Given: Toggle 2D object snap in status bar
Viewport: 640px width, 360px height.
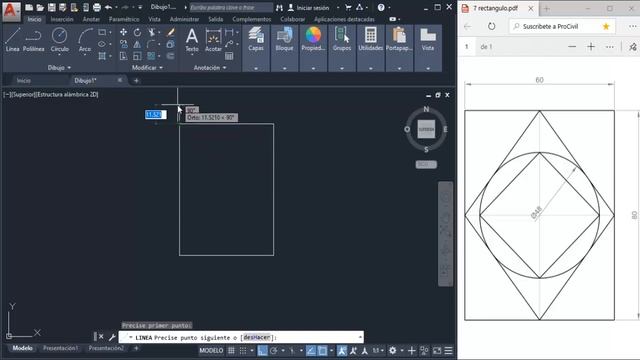Looking at the screenshot, I should point(322,351).
